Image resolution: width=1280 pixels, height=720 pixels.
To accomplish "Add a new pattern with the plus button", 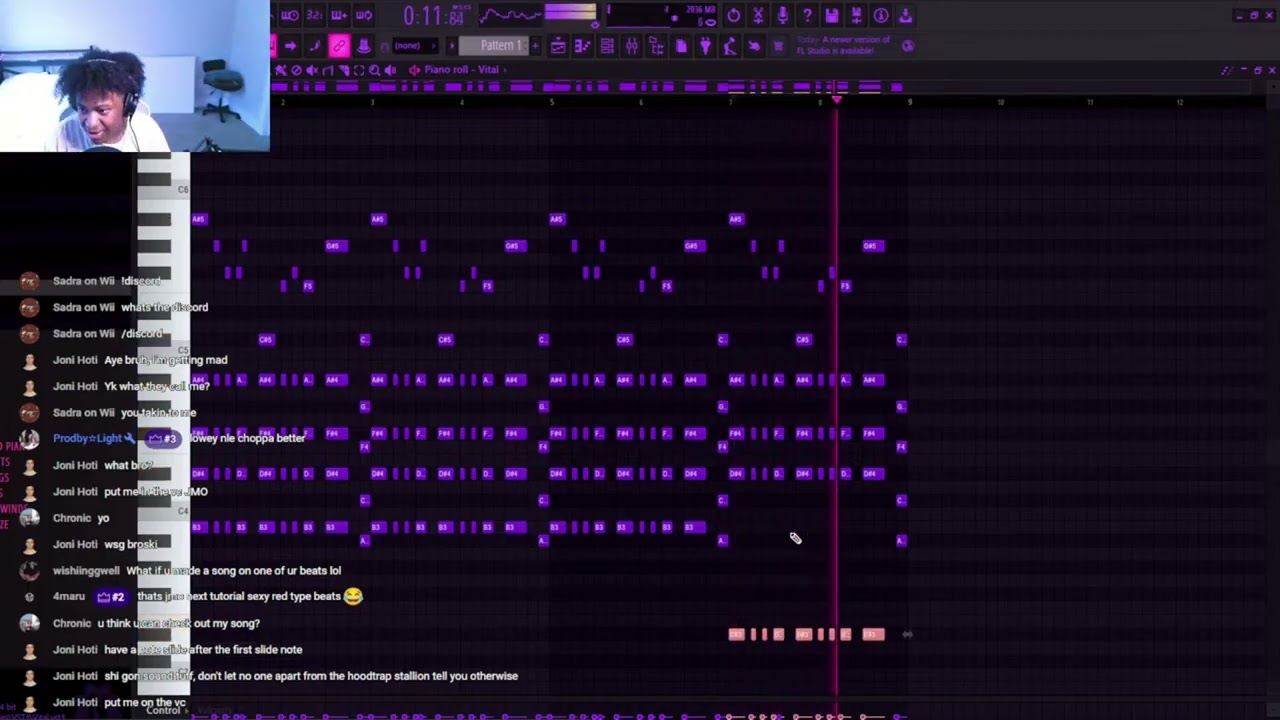I will coord(535,46).
